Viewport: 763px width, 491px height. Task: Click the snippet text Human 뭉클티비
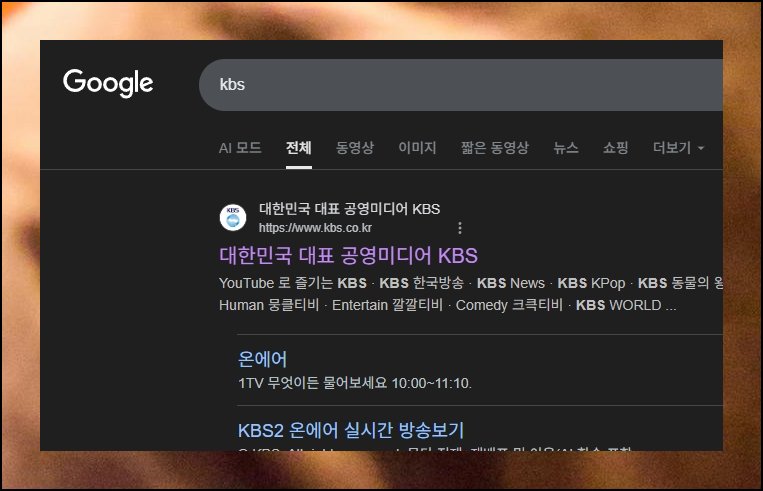269,305
